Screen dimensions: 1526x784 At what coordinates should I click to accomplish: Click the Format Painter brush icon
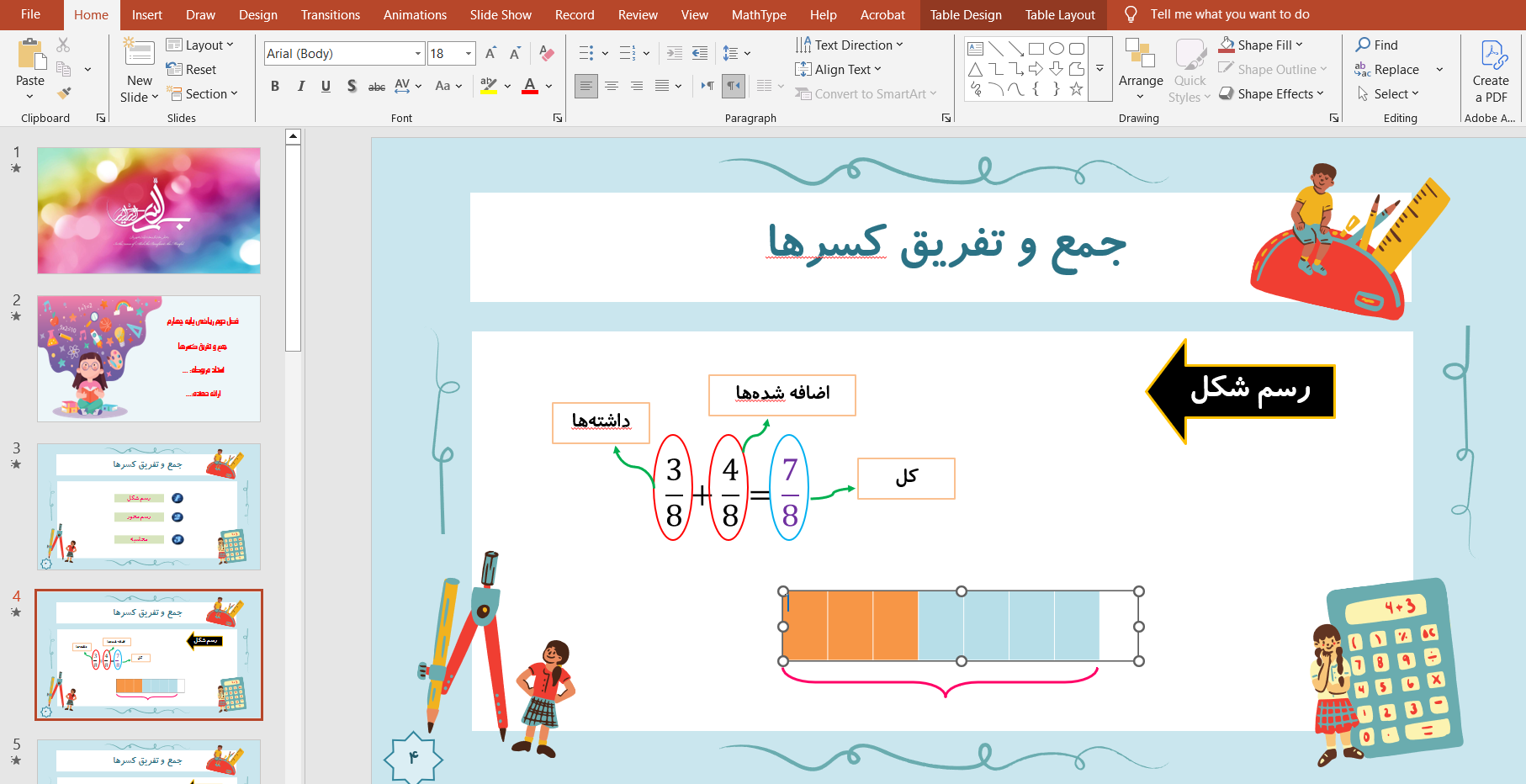coord(64,93)
